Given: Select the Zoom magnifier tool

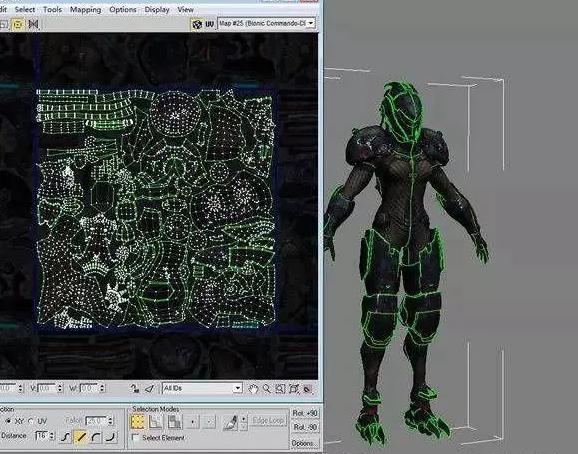Looking at the screenshot, I should 267,388.
